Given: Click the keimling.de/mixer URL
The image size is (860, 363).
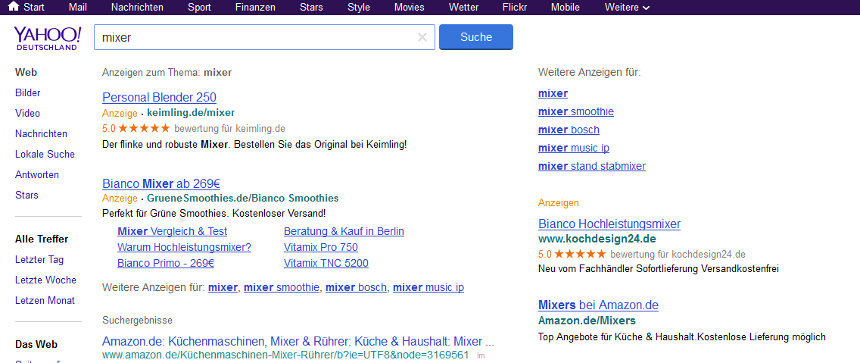Looking at the screenshot, I should [x=191, y=113].
